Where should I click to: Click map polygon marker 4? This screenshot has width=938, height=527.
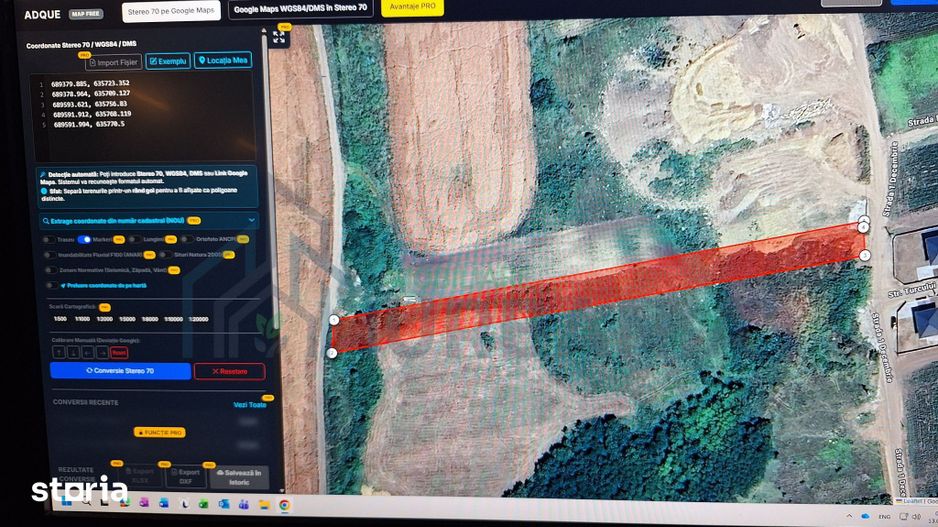pyautogui.click(x=863, y=227)
